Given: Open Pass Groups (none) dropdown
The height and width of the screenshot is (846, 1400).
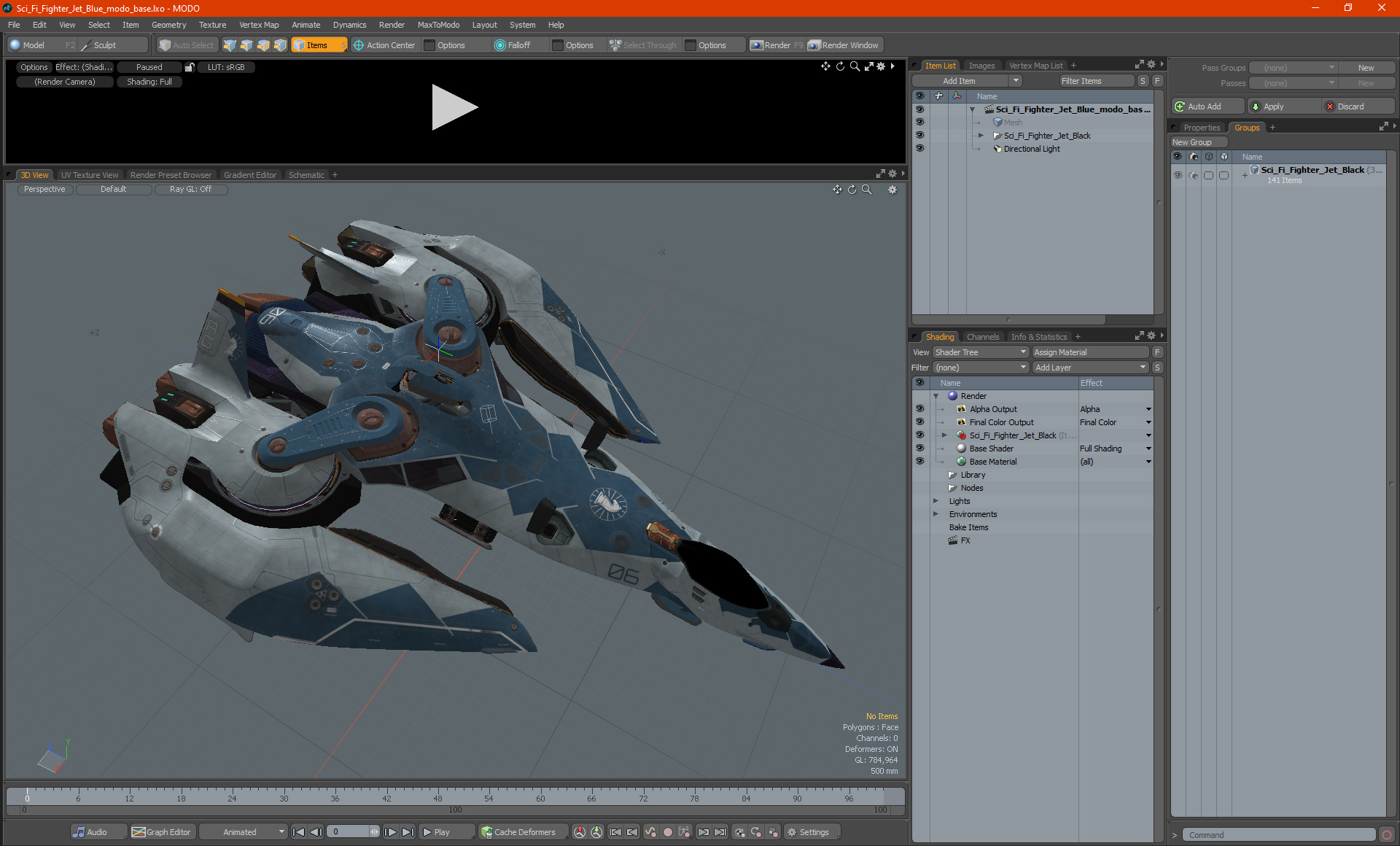Looking at the screenshot, I should click(1293, 68).
